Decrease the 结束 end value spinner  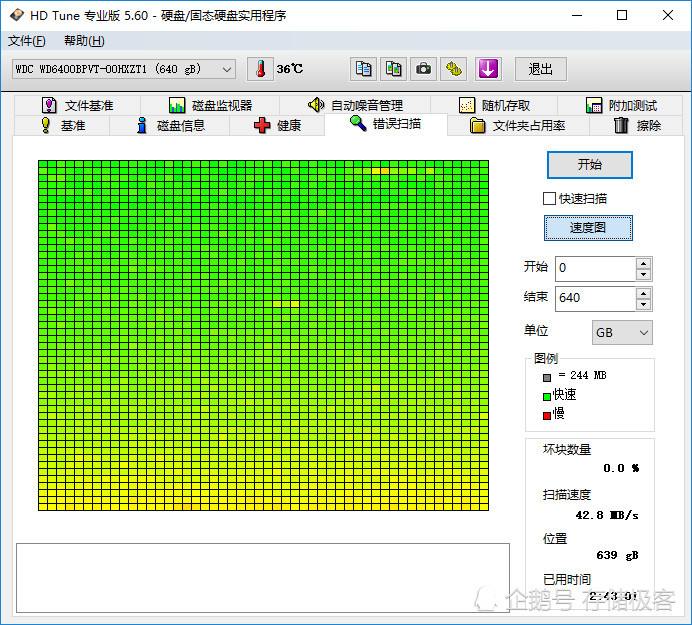click(x=643, y=305)
